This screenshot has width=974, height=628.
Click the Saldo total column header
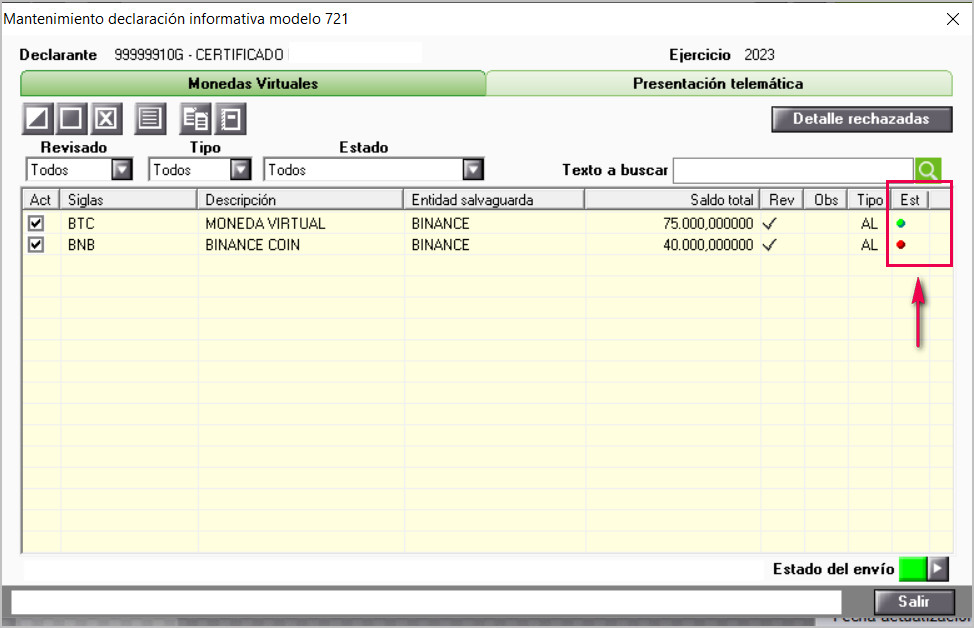(672, 199)
